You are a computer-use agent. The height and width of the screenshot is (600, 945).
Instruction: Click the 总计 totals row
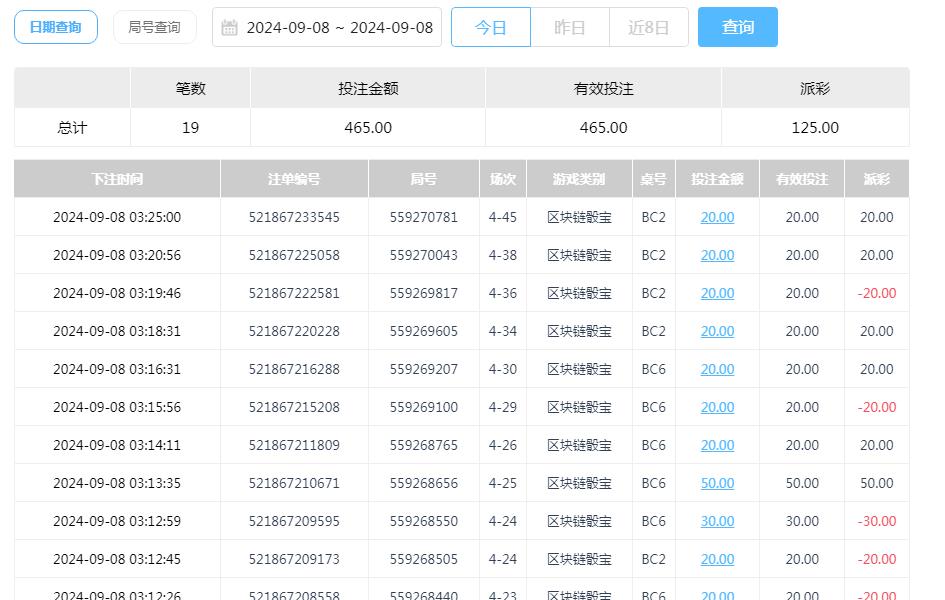tap(70, 126)
